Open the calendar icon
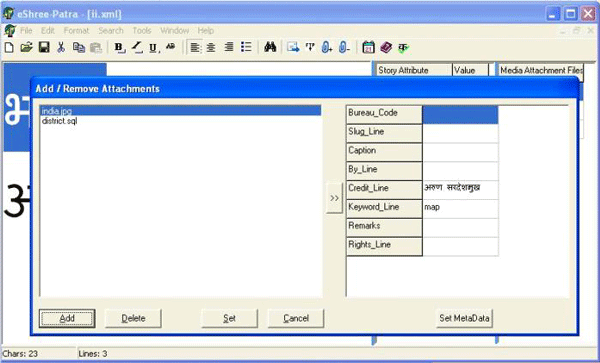This screenshot has width=600, height=363. pos(368,47)
